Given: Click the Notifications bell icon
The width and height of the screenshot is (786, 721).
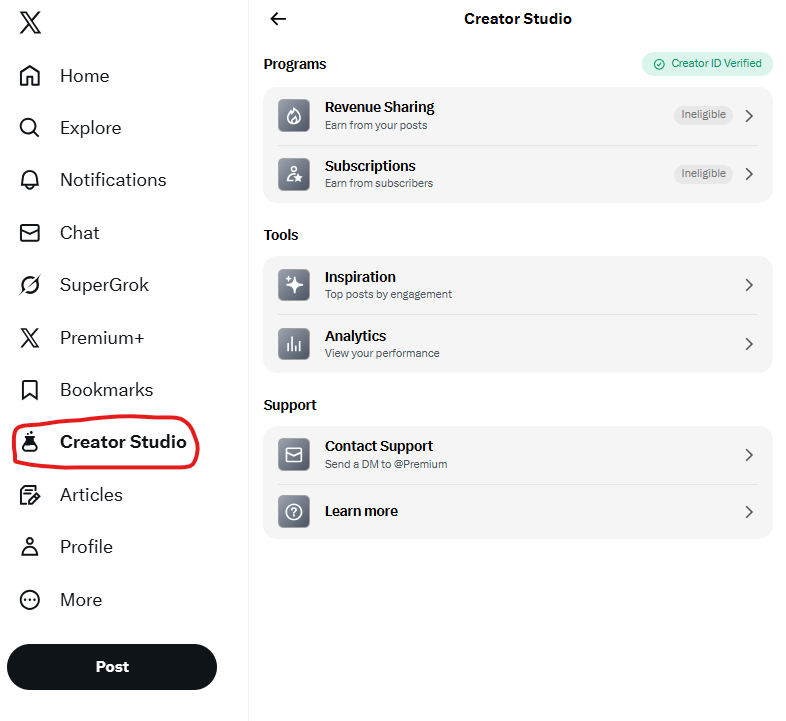Looking at the screenshot, I should [30, 180].
